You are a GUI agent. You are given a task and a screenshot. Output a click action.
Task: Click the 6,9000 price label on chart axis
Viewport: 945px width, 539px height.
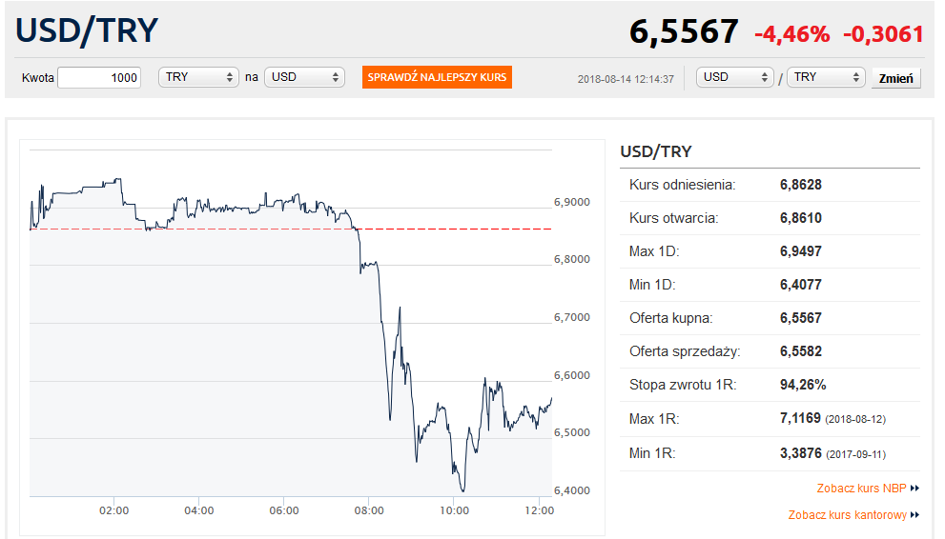click(572, 202)
